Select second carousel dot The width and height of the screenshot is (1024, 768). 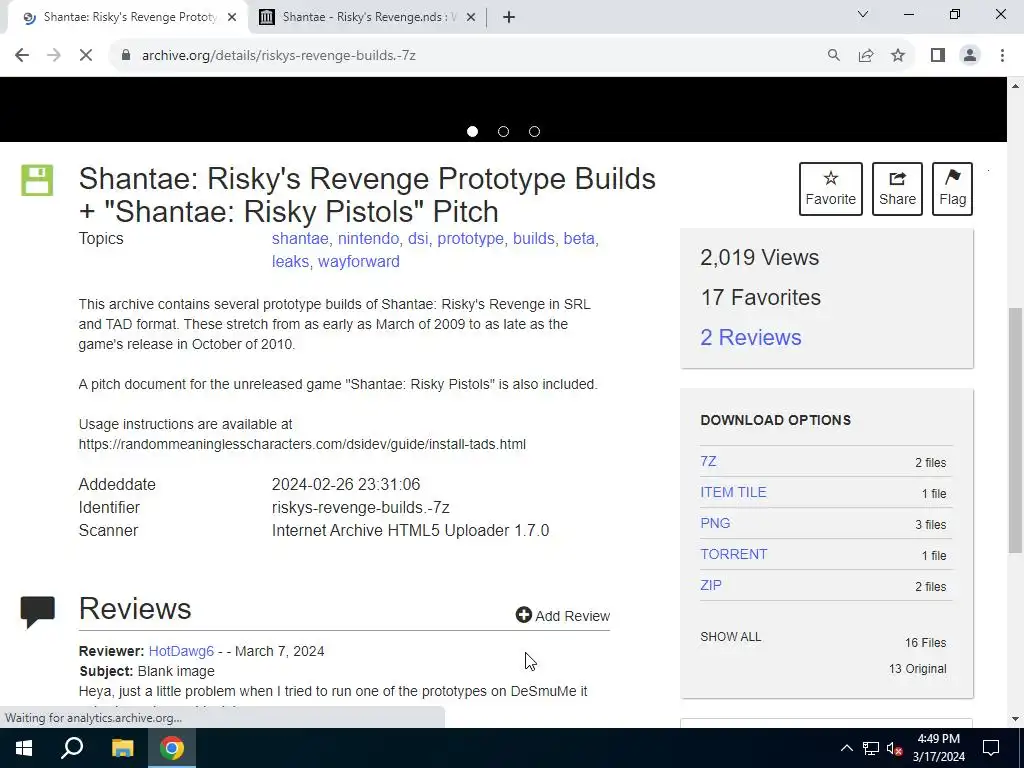(x=504, y=131)
